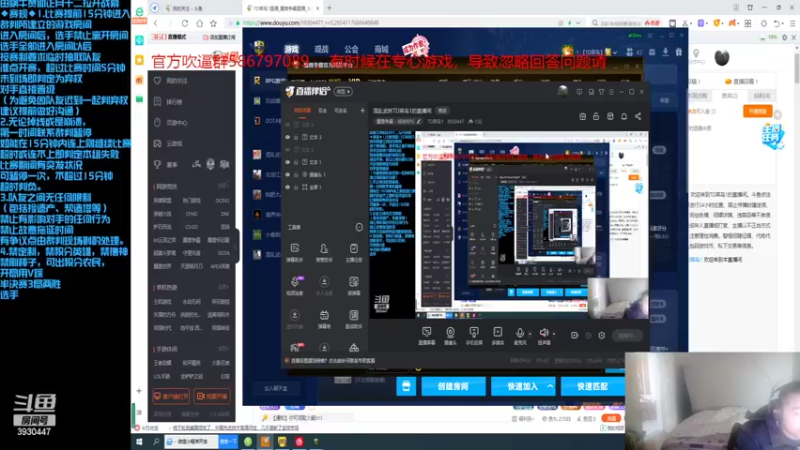The width and height of the screenshot is (800, 450).
Task: Open the browser home page
Action: click(x=199, y=23)
